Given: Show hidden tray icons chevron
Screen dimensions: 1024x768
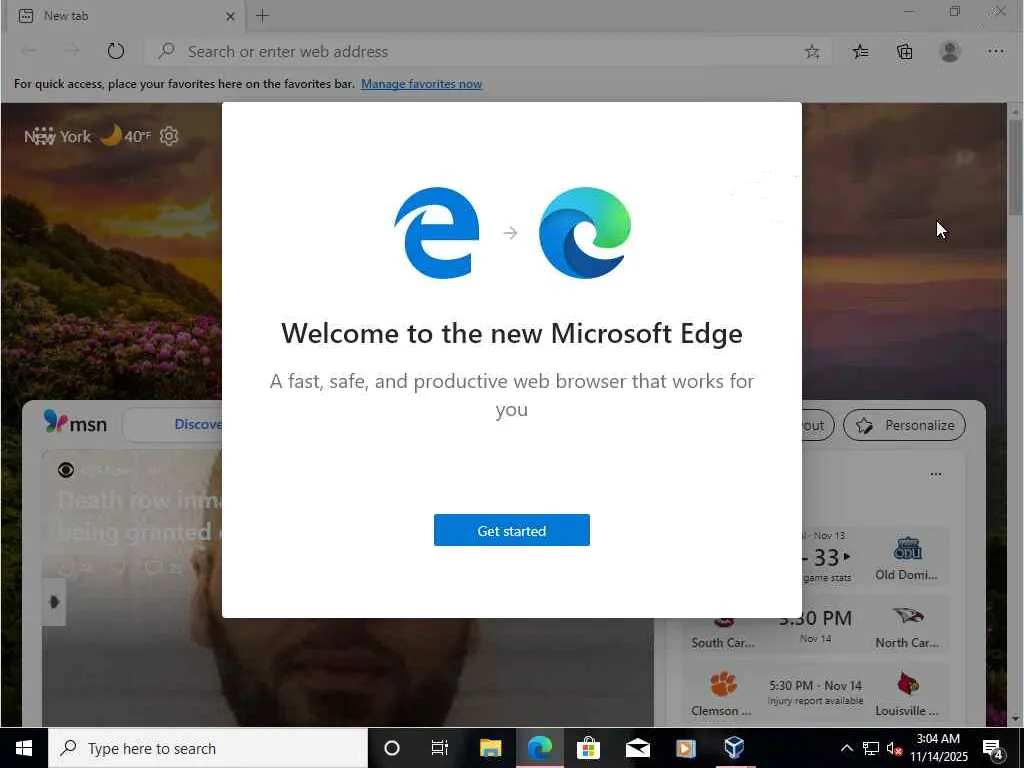Looking at the screenshot, I should [x=846, y=748].
